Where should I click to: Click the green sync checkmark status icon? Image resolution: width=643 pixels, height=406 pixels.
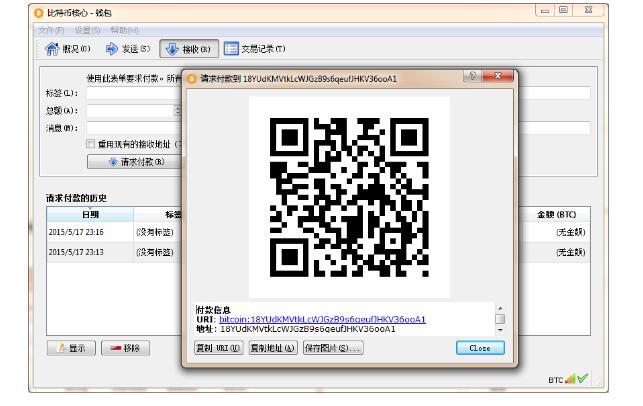[583, 378]
